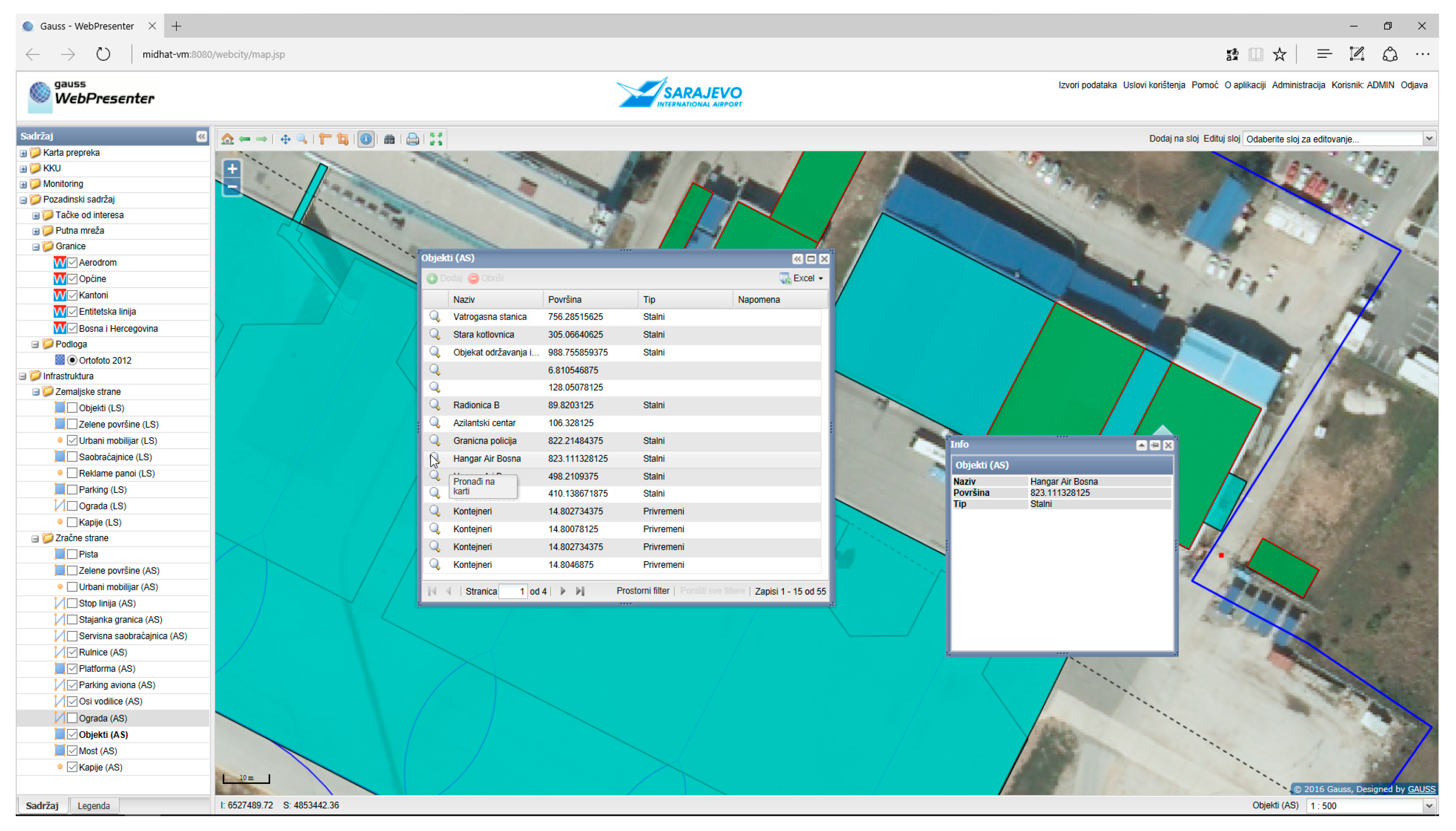Screen dimensions: 1456x831
Task: Export table using Excel button
Action: point(802,278)
